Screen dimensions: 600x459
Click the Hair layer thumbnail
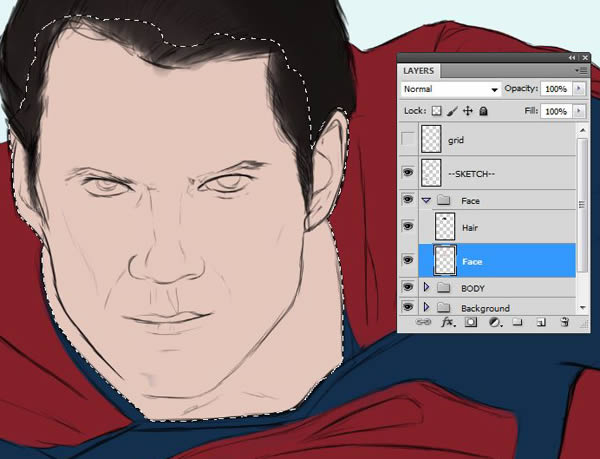point(445,227)
